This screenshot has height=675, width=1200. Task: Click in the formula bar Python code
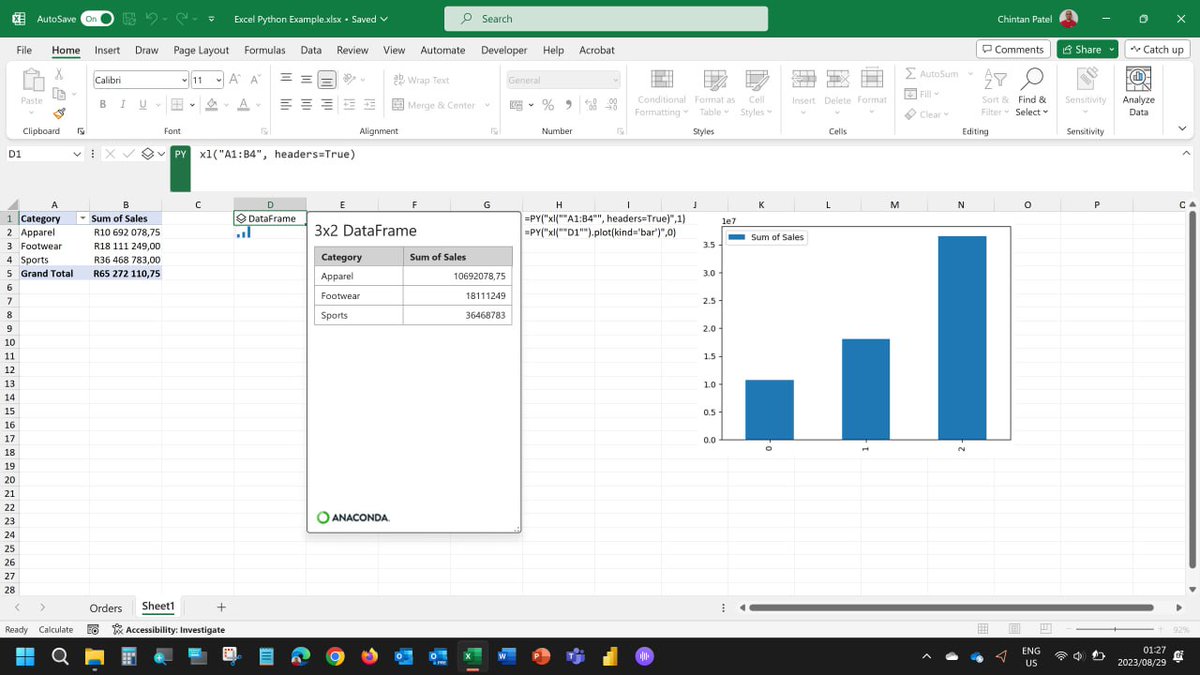pos(277,154)
